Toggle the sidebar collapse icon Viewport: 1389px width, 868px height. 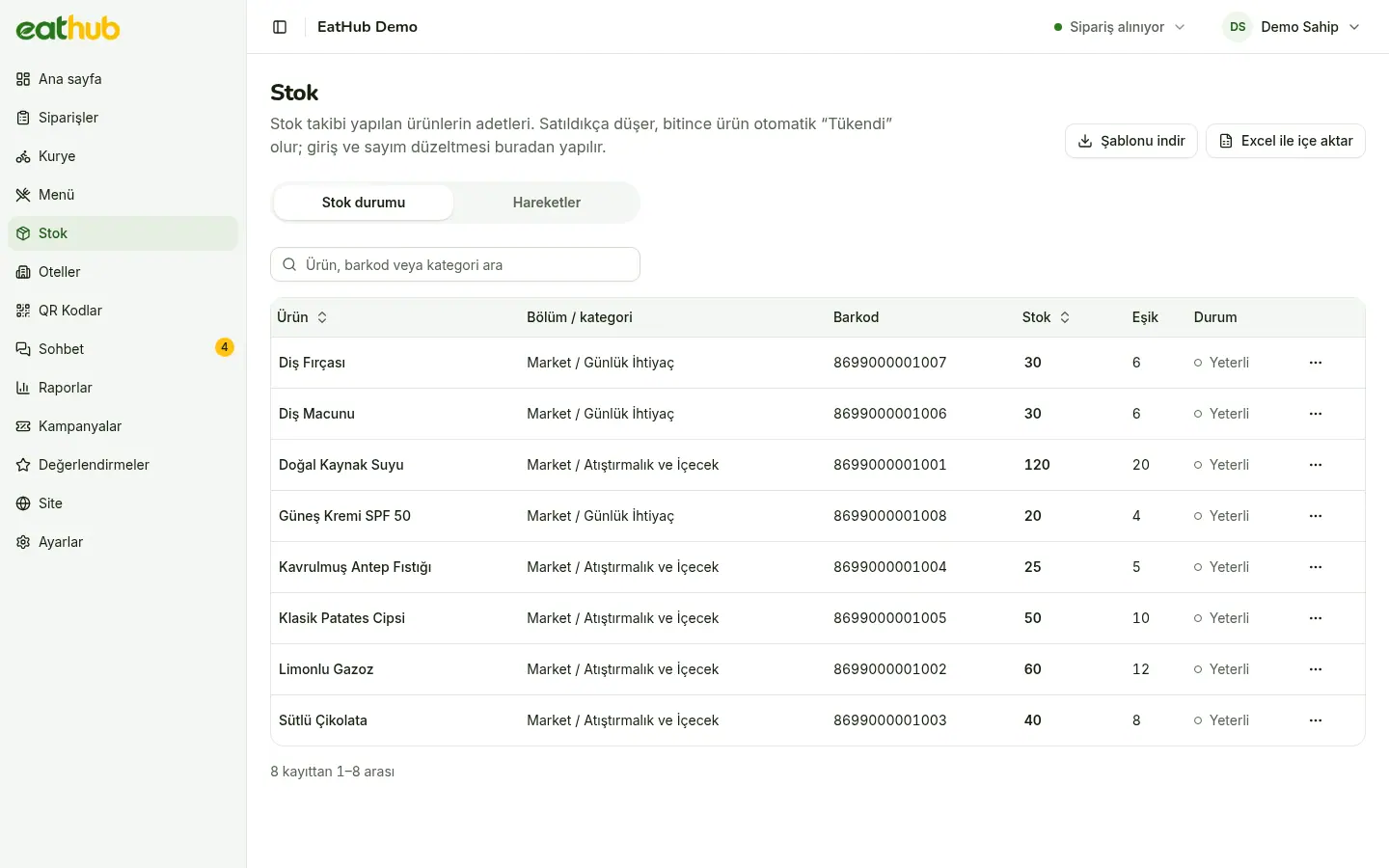point(280,27)
